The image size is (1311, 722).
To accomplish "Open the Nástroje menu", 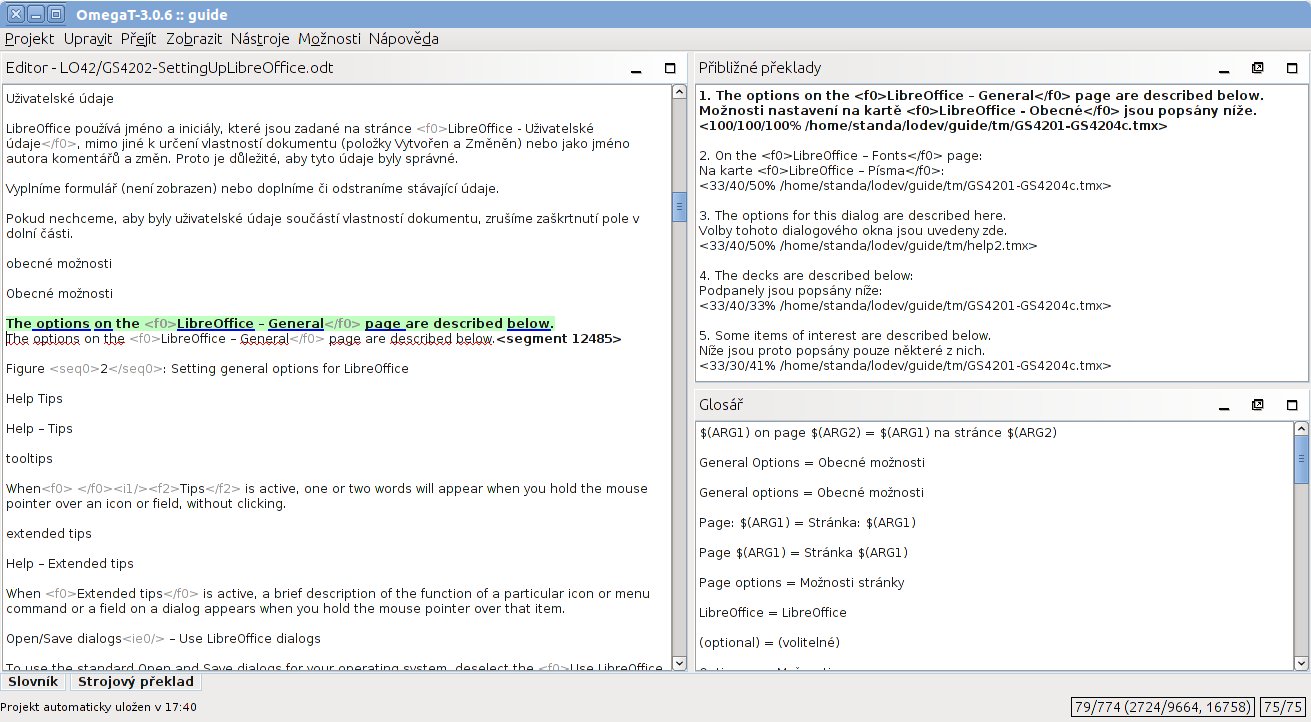I will click(260, 39).
